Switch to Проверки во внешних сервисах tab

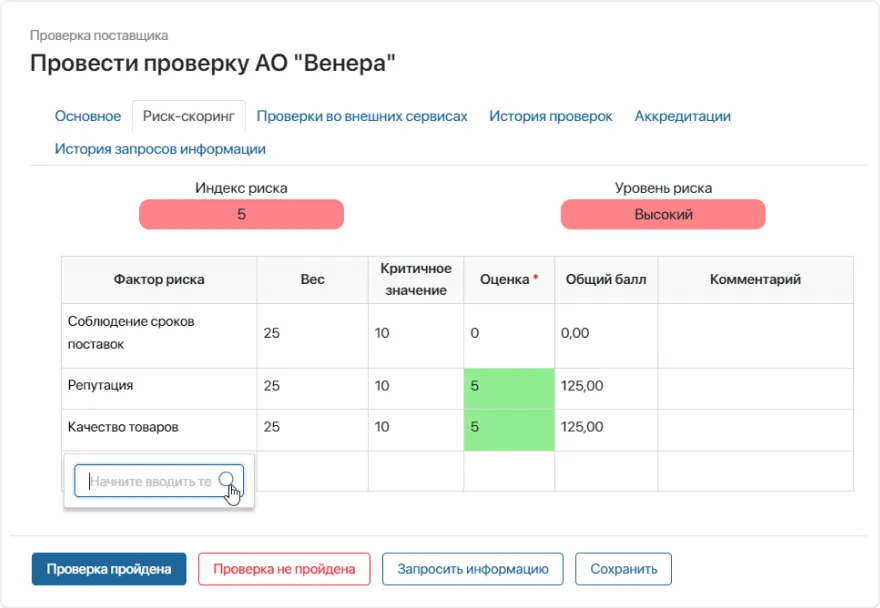(x=362, y=116)
